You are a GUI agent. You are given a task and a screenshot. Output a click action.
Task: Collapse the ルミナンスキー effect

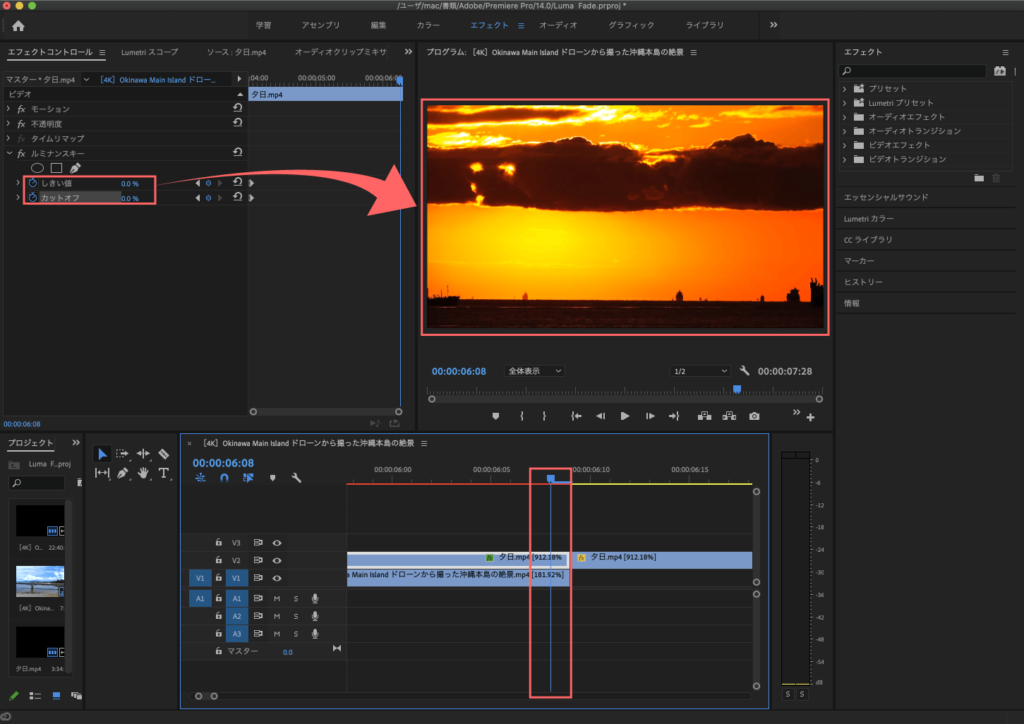[9, 153]
